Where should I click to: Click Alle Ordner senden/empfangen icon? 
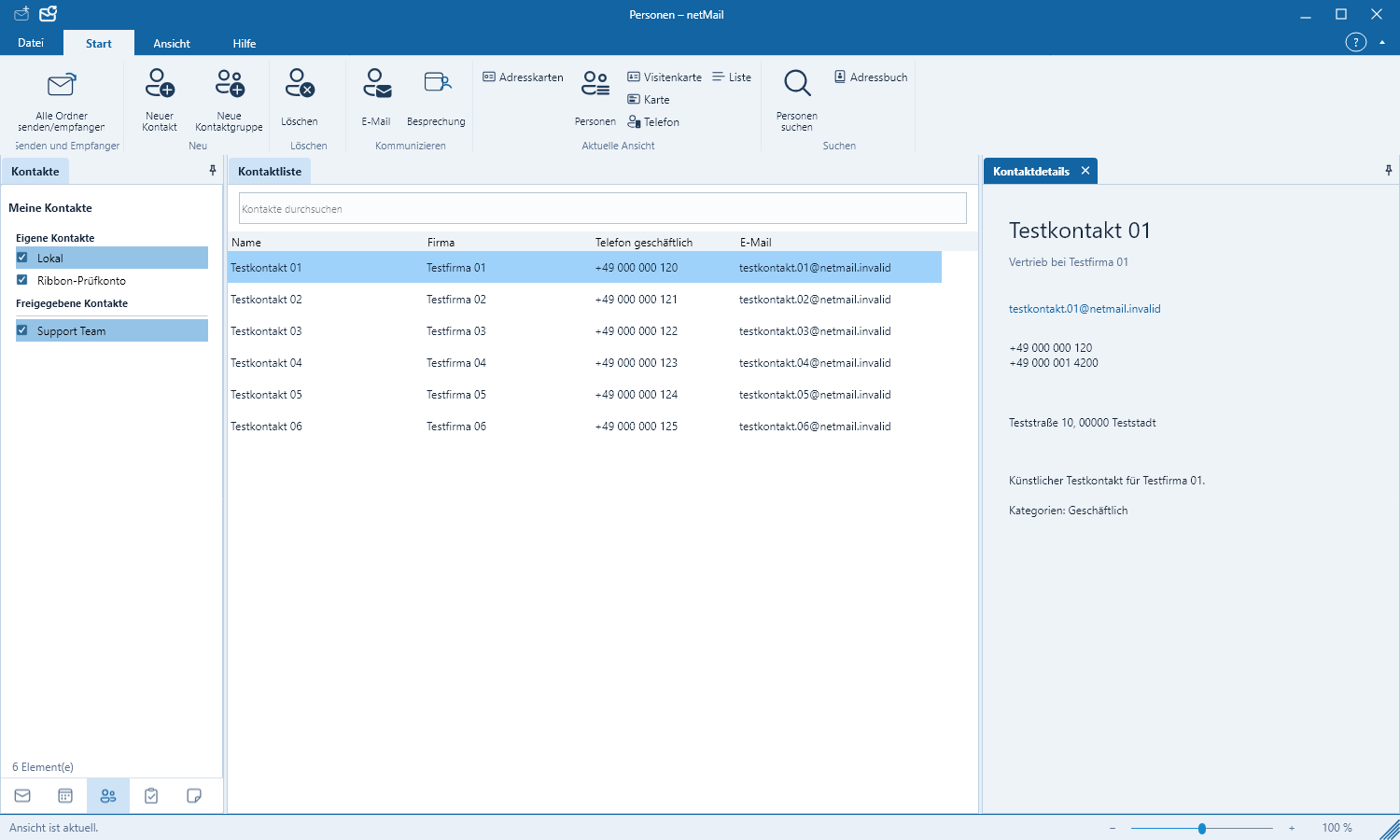tap(62, 86)
